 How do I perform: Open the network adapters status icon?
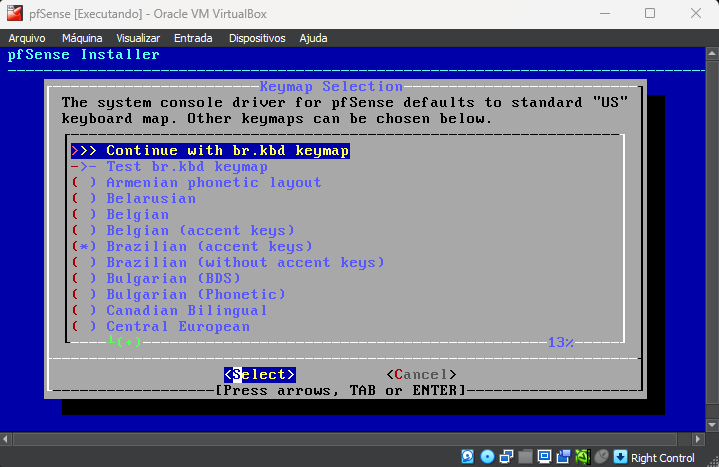(x=506, y=457)
